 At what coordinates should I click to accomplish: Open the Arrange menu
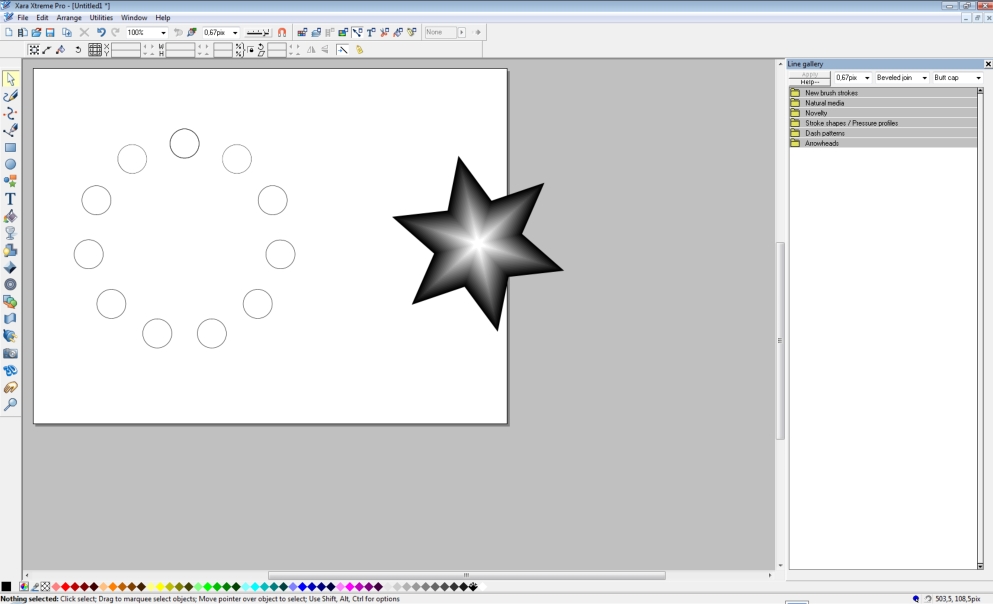[69, 18]
